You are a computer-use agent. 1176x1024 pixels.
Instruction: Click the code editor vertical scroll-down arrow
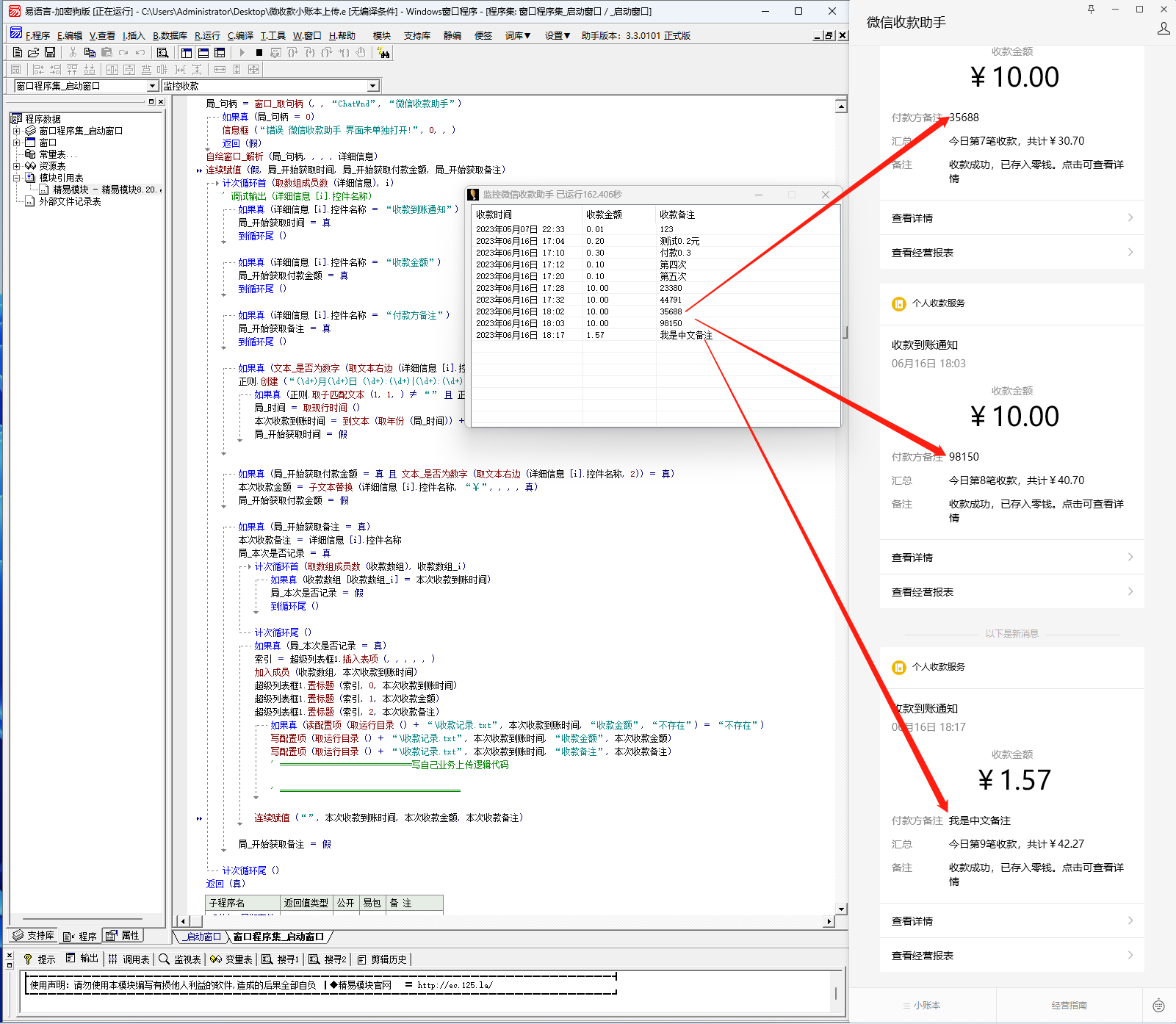[x=842, y=909]
